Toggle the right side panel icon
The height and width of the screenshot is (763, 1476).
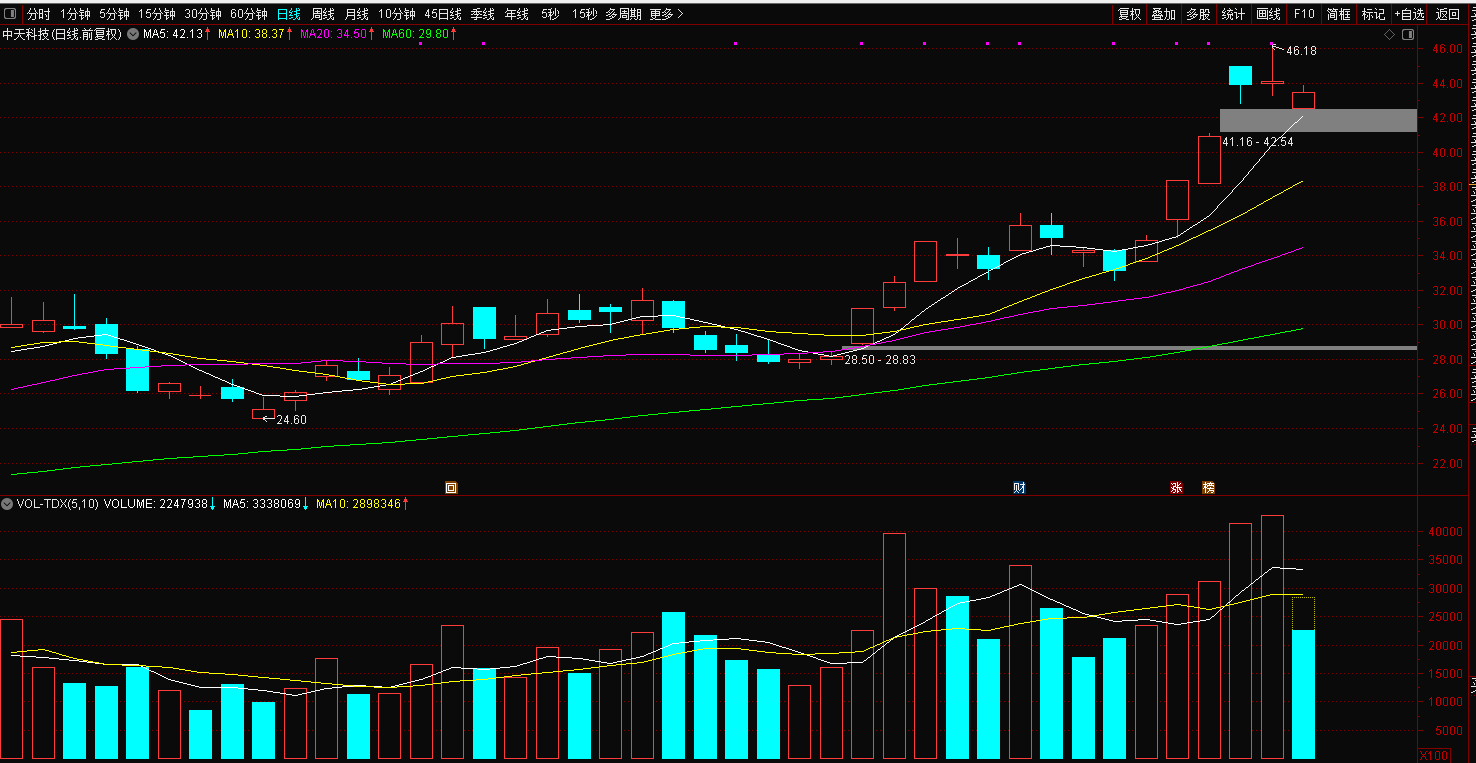(1407, 35)
